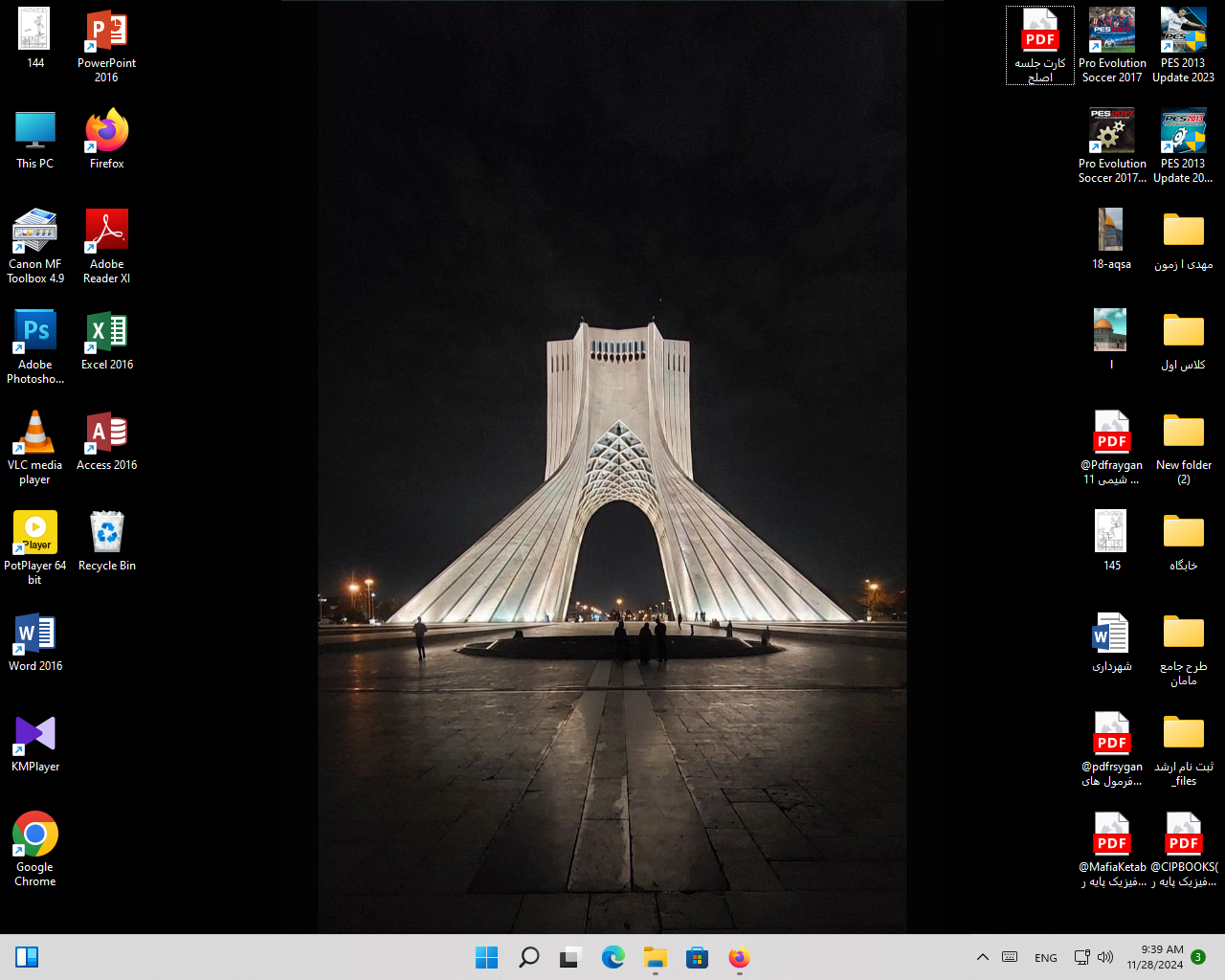Select the @pdfrsygan فرمول های PDF file
This screenshot has width=1225, height=980.
[x=1112, y=748]
